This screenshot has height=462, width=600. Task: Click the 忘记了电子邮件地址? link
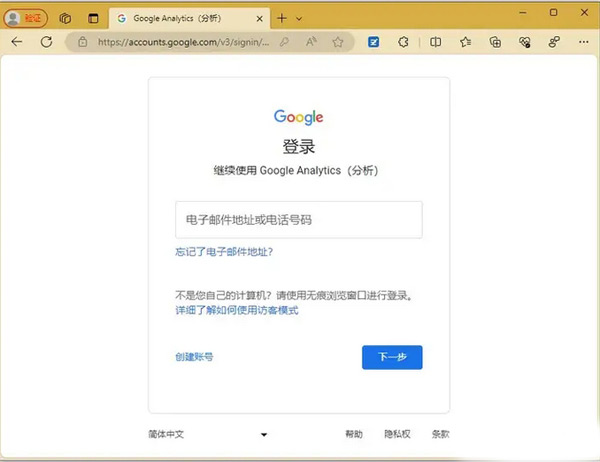point(224,253)
